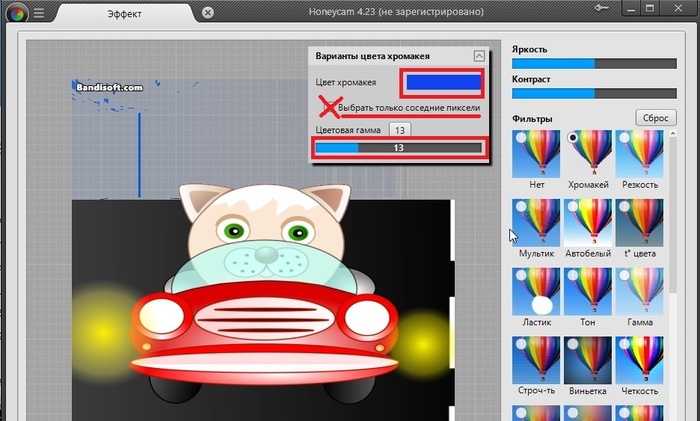The height and width of the screenshot is (421, 700).
Task: Toggle Выбрать только соседние пиксели checkbox
Action: (329, 108)
